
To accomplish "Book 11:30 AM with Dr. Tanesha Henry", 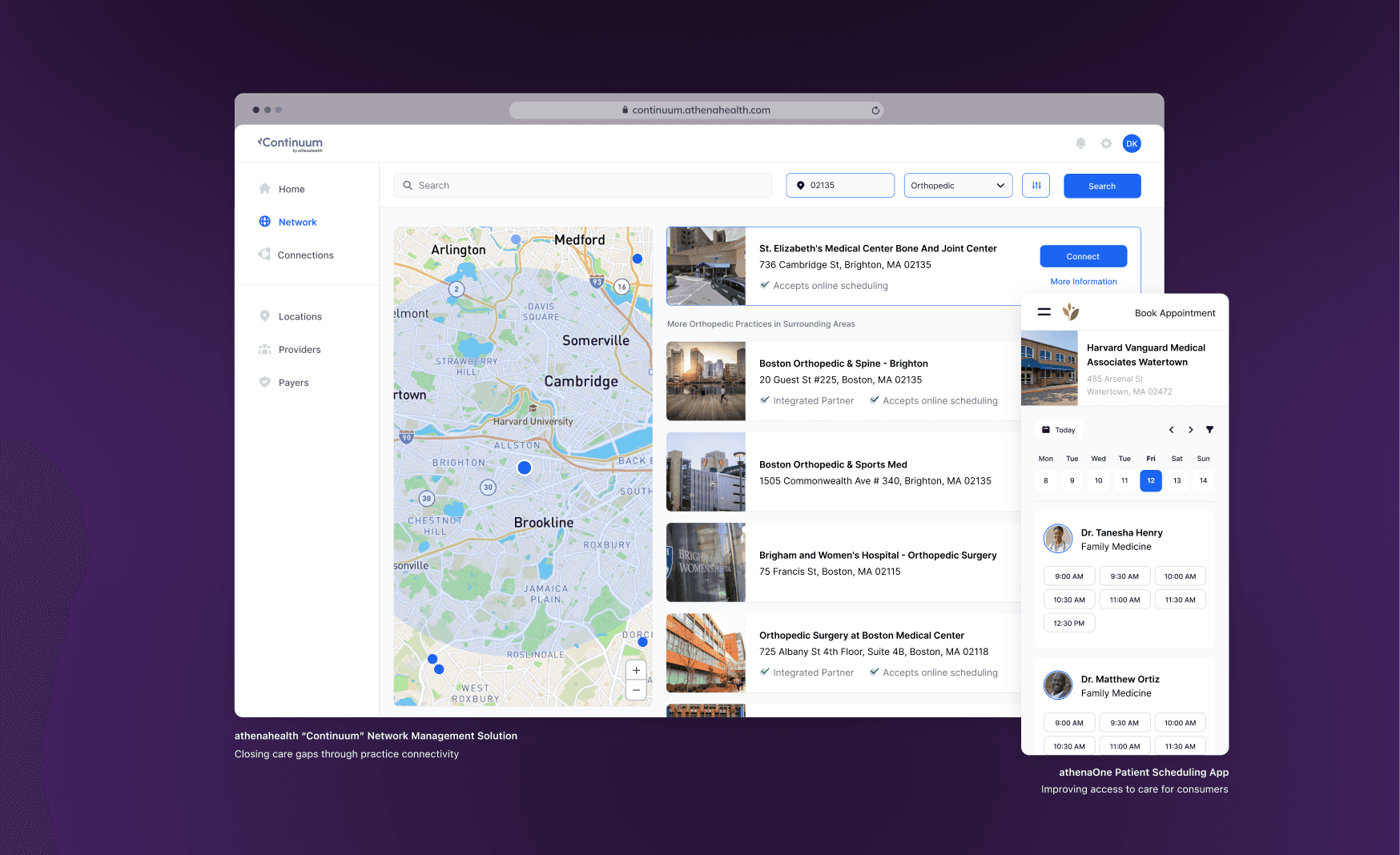I will pyautogui.click(x=1181, y=600).
